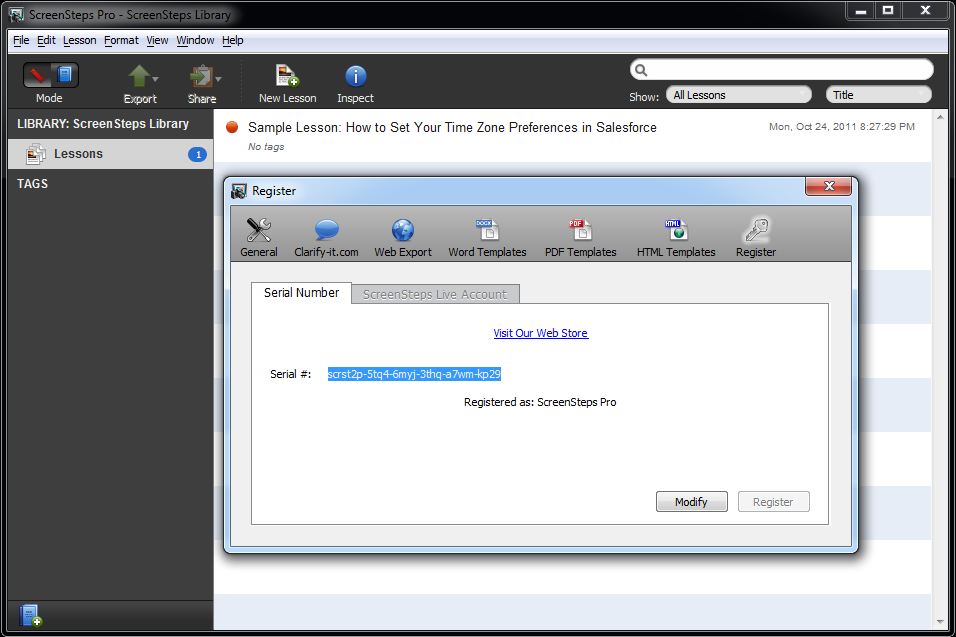Image resolution: width=956 pixels, height=637 pixels.
Task: Switch to edit mode with the pencil icon
Action: (37, 75)
